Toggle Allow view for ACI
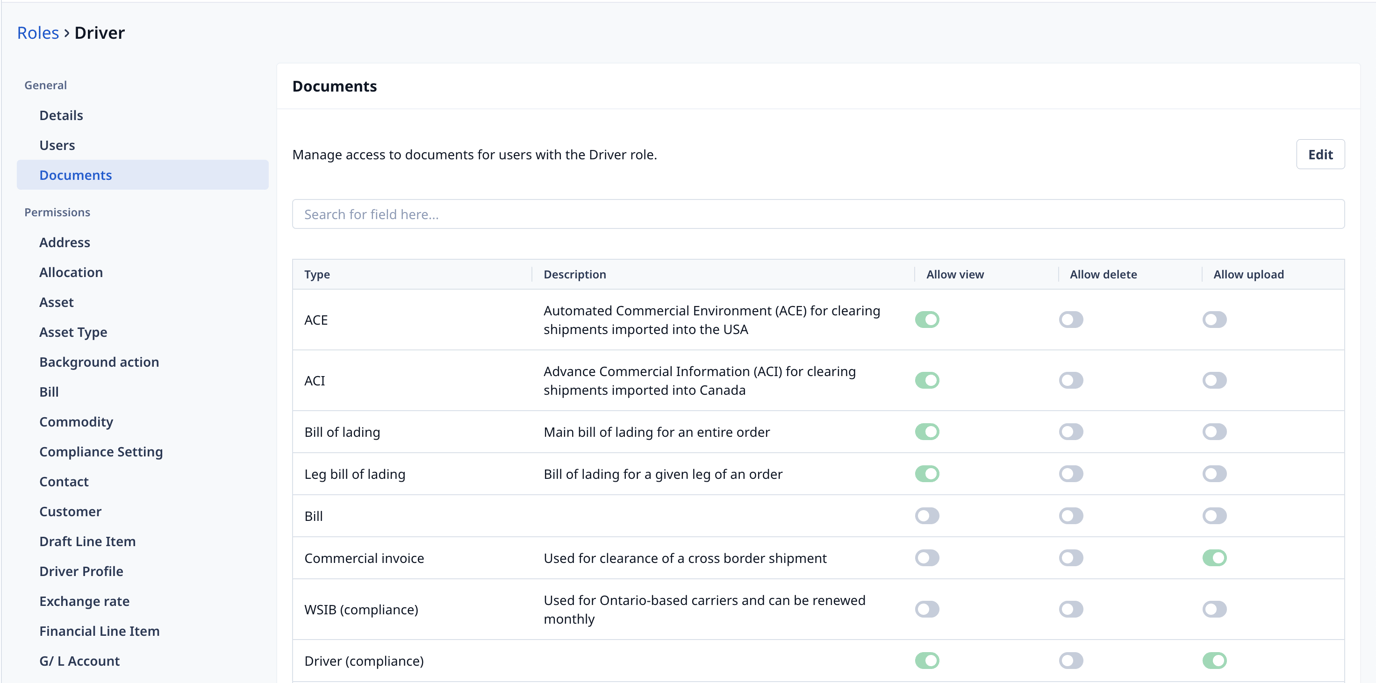This screenshot has height=683, width=1376. (x=927, y=380)
